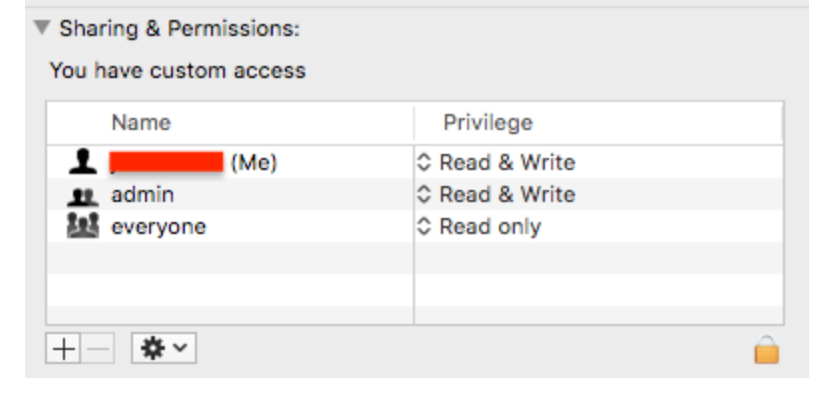
Task: Click the plus button to add a user
Action: tap(63, 348)
